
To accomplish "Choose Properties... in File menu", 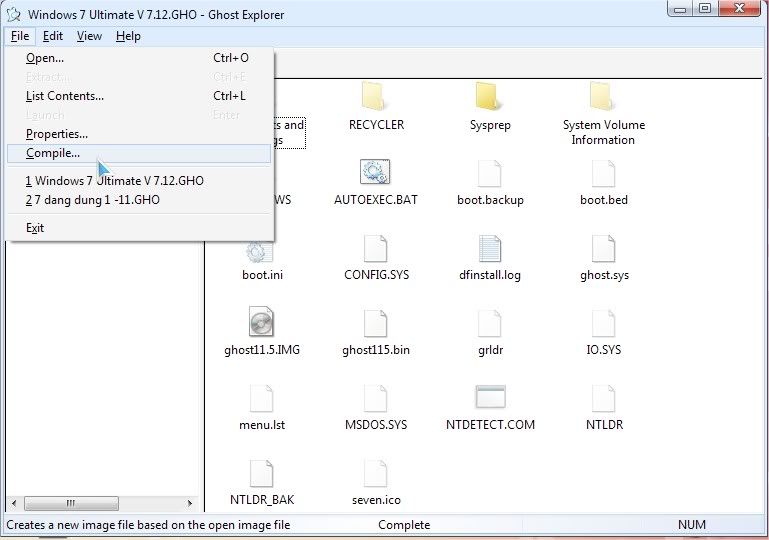I will pyautogui.click(x=139, y=134).
